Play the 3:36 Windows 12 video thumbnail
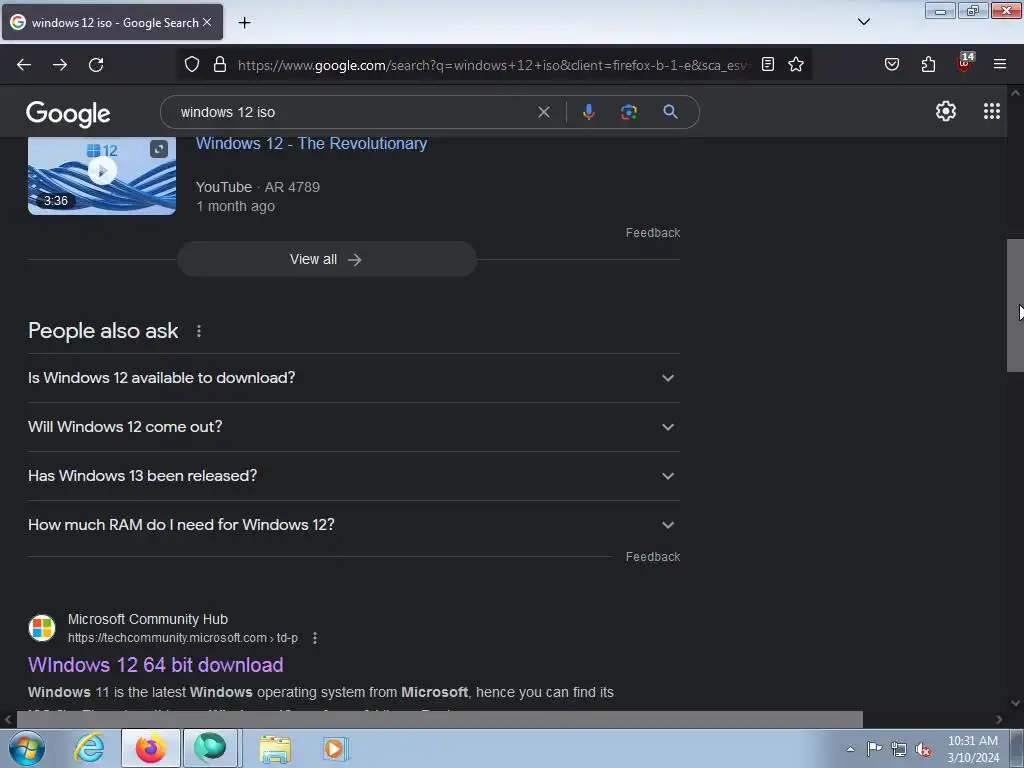 pos(102,175)
